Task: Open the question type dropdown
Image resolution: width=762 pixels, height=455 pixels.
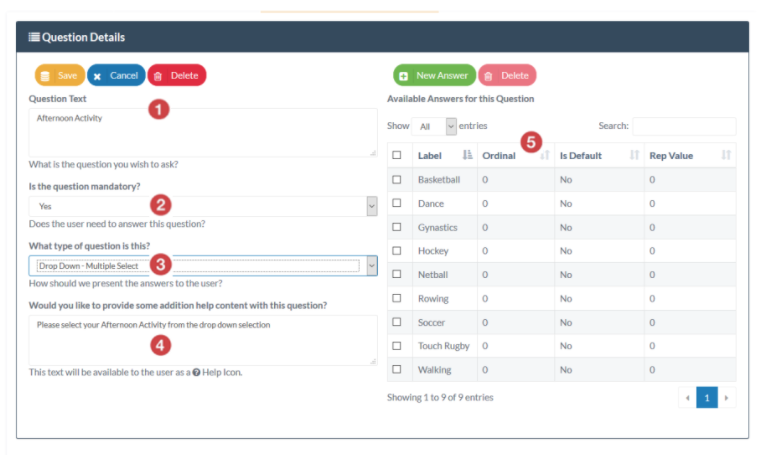Action: [x=203, y=266]
